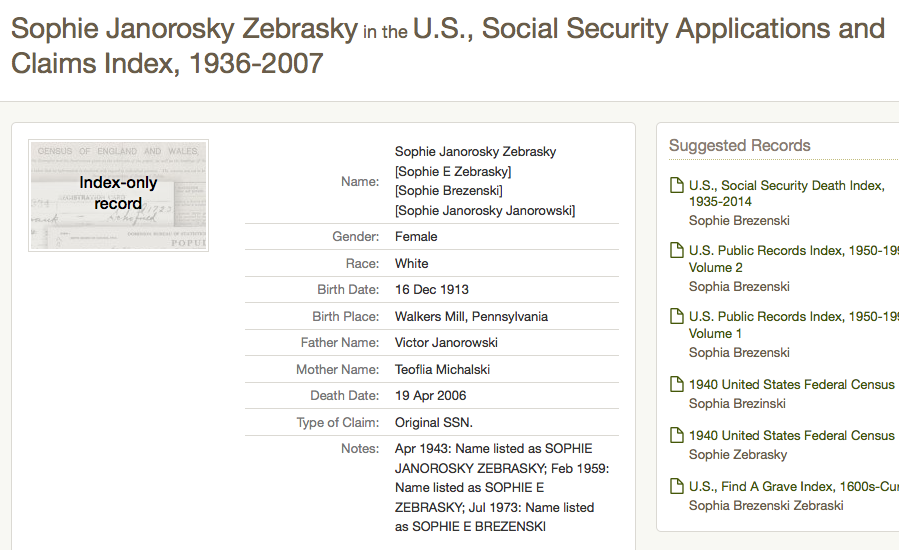Image resolution: width=899 pixels, height=550 pixels.
Task: Click document icon beside Social Security Death Index
Action: [677, 186]
